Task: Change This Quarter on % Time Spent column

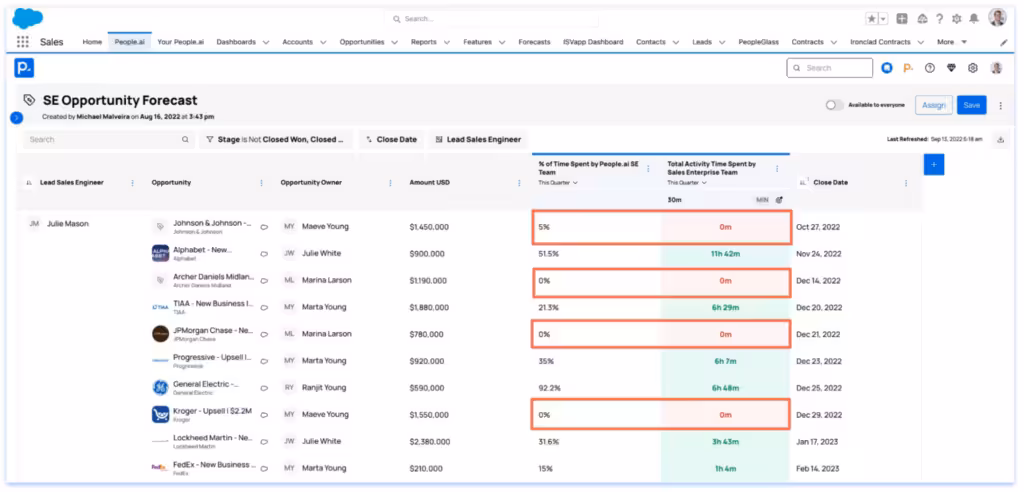Action: coord(558,183)
